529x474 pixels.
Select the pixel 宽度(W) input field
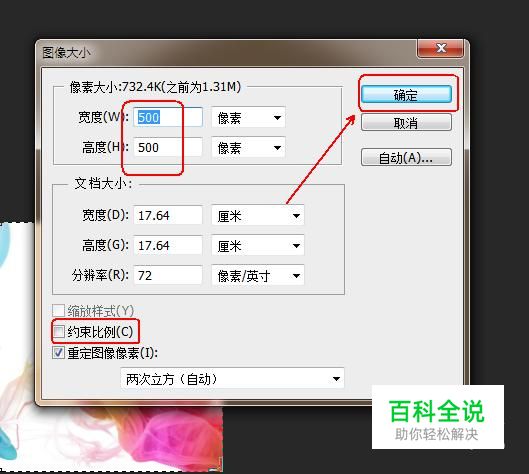point(168,117)
